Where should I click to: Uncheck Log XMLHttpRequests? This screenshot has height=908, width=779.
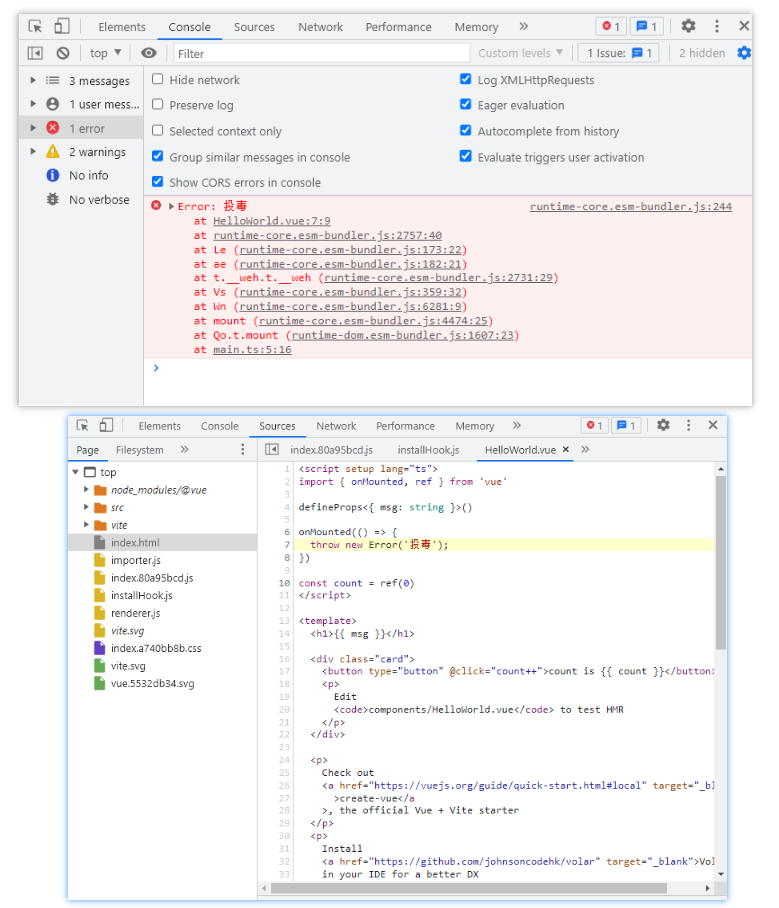(x=466, y=79)
